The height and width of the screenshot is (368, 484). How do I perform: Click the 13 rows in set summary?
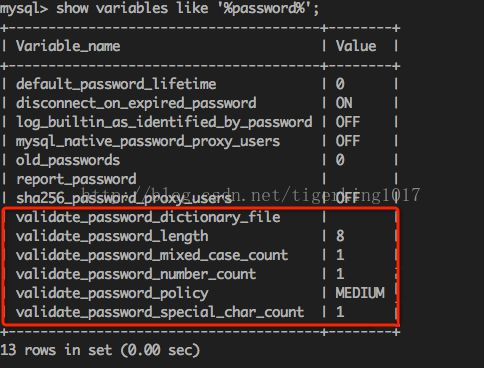tap(100, 350)
